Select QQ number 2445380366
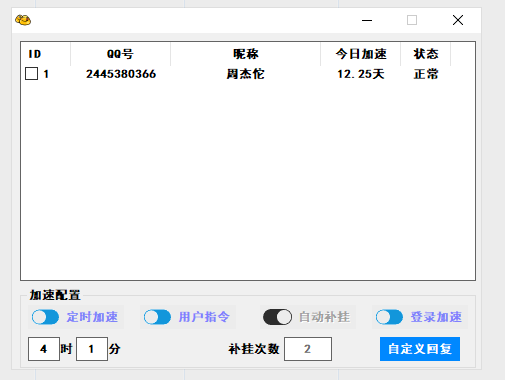 coord(121,74)
